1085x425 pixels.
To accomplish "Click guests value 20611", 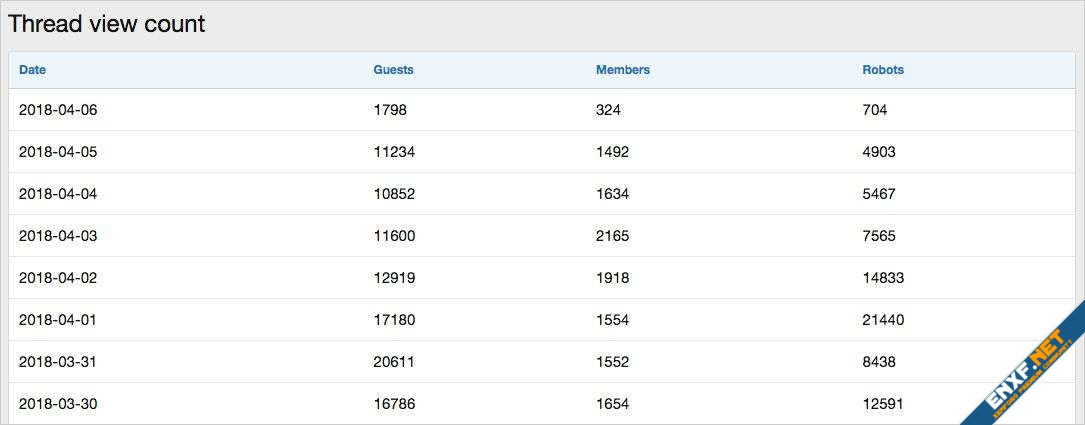I will click(x=394, y=362).
